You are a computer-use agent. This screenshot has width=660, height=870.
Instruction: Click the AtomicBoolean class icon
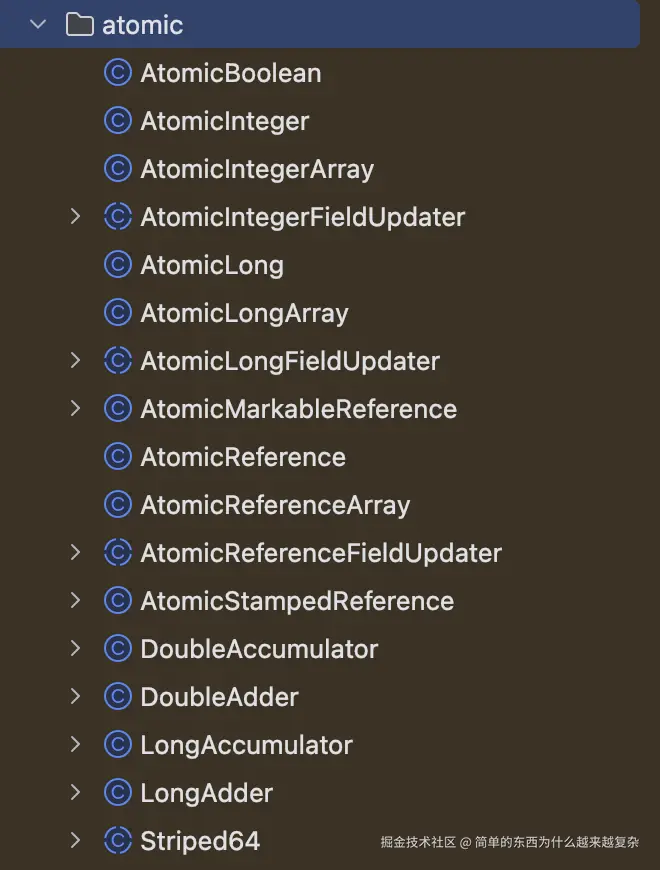118,73
